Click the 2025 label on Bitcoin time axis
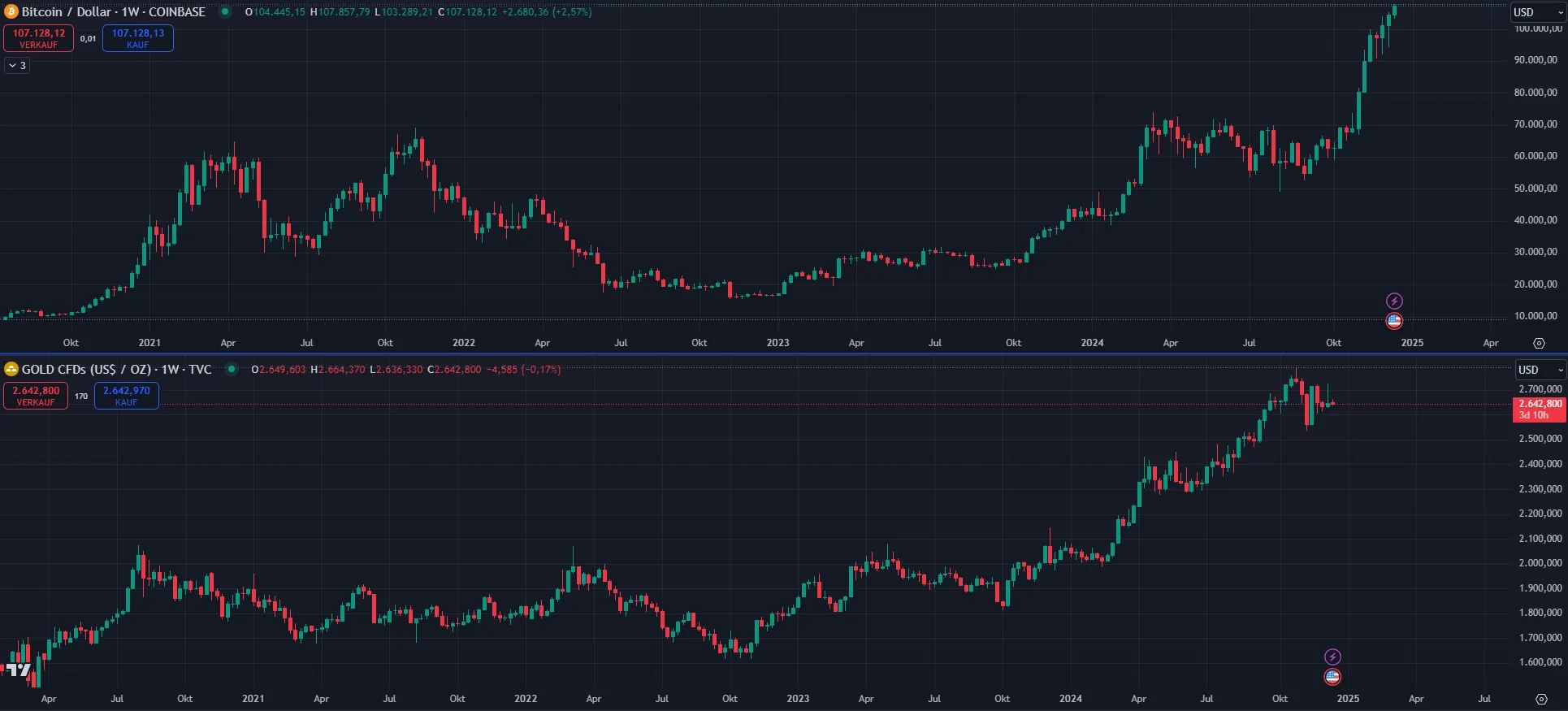The height and width of the screenshot is (711, 1568). pyautogui.click(x=1412, y=343)
